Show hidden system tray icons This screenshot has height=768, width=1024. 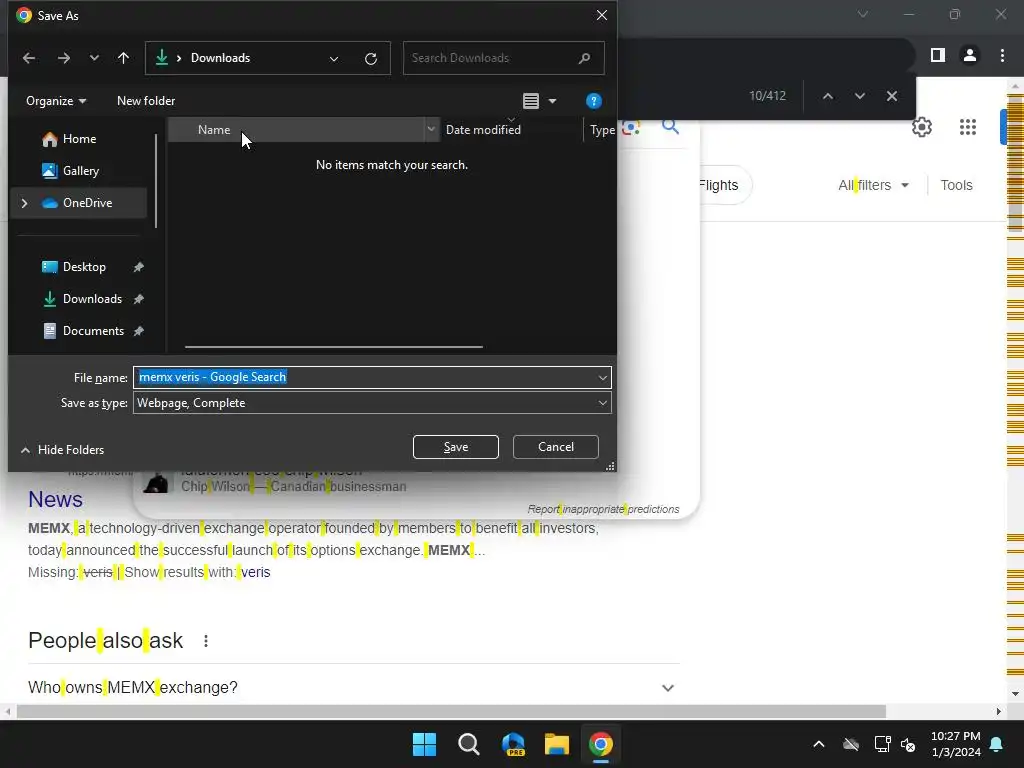tap(818, 744)
